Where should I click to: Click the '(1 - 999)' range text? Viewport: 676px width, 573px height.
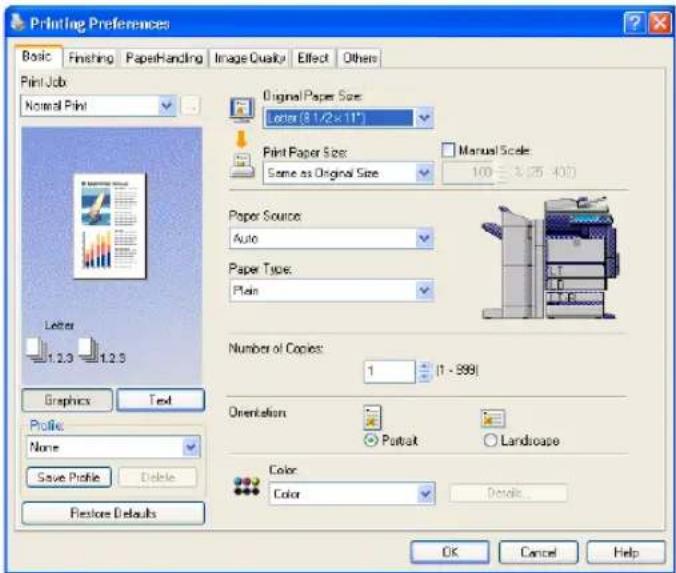[457, 370]
